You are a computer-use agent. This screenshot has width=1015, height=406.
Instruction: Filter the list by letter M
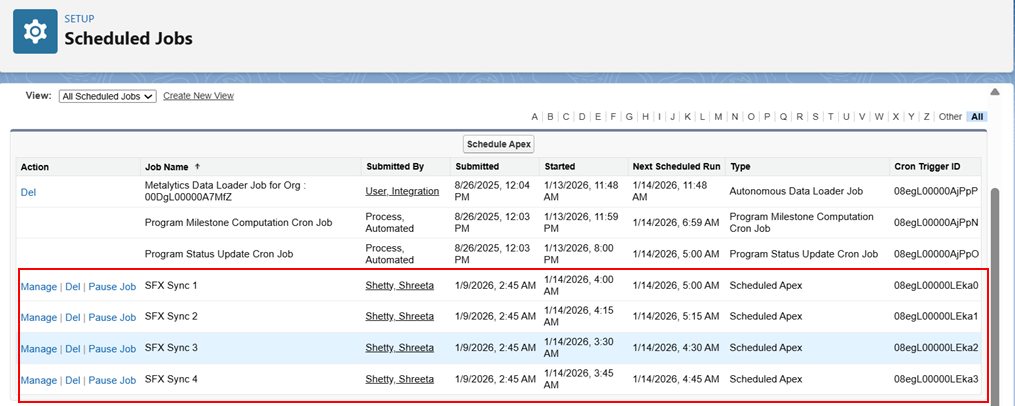(718, 117)
